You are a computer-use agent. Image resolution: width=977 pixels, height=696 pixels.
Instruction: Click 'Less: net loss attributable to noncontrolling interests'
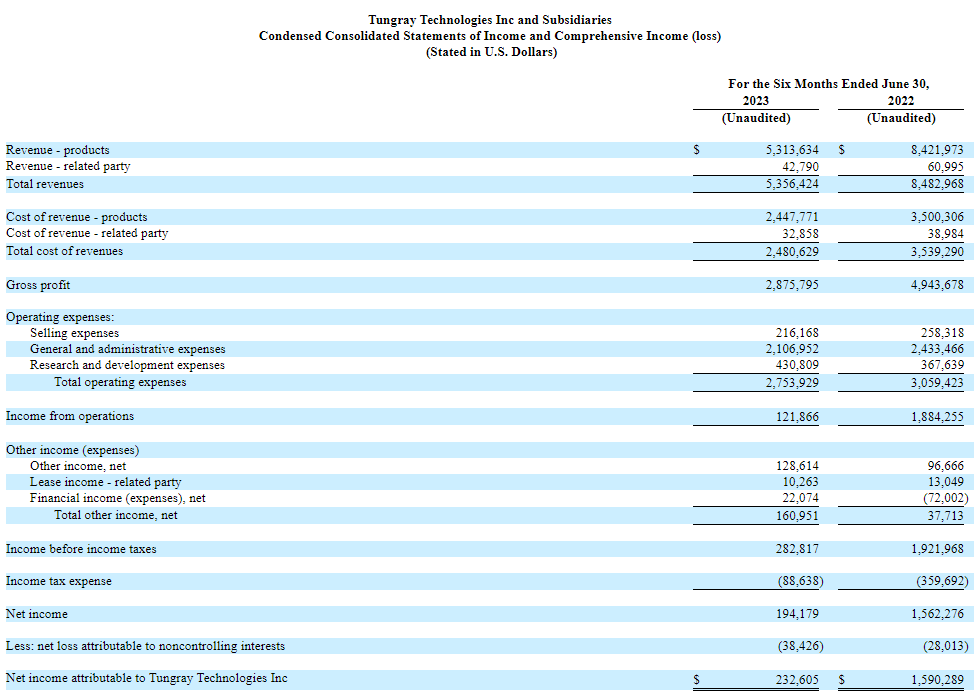(145, 646)
